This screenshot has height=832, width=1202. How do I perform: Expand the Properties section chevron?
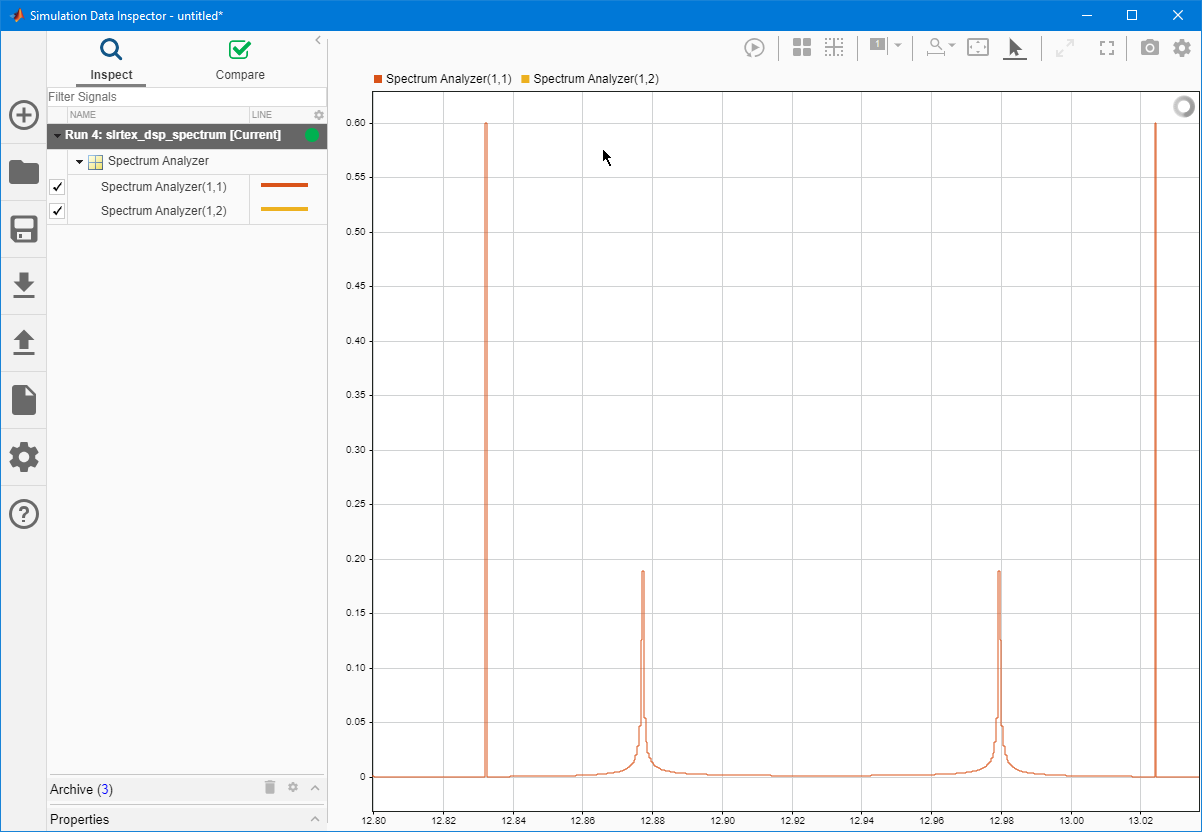pyautogui.click(x=315, y=819)
